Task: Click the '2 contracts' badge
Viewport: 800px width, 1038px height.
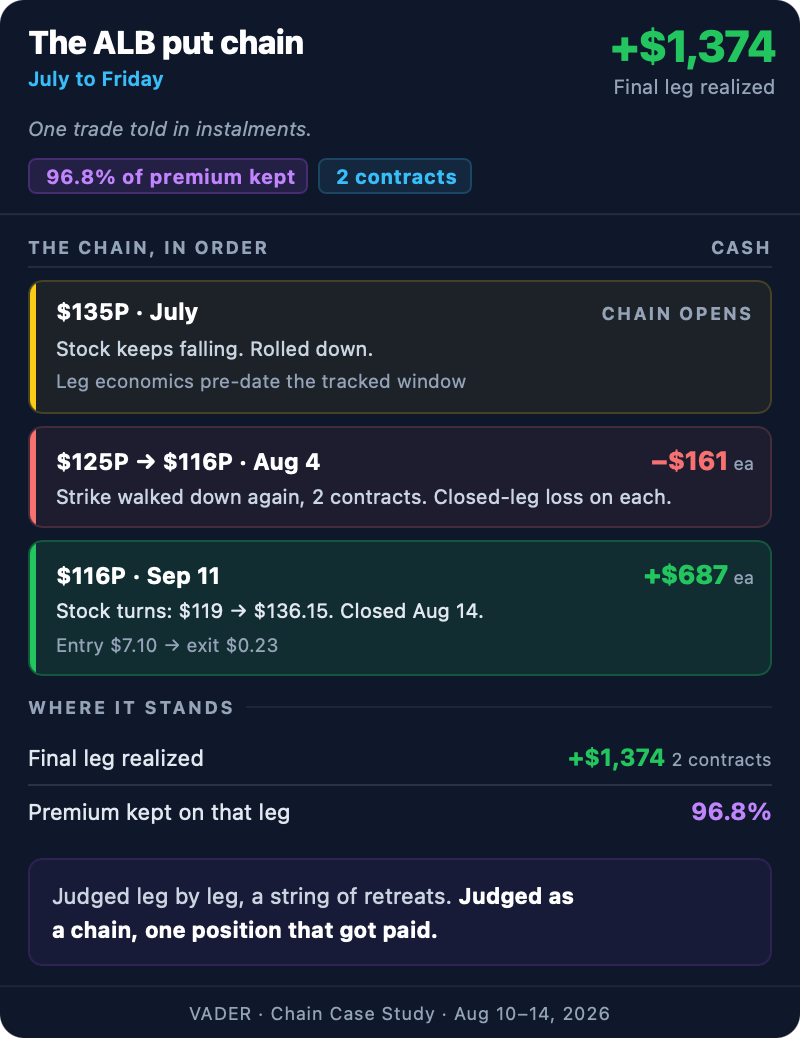Action: (x=395, y=177)
